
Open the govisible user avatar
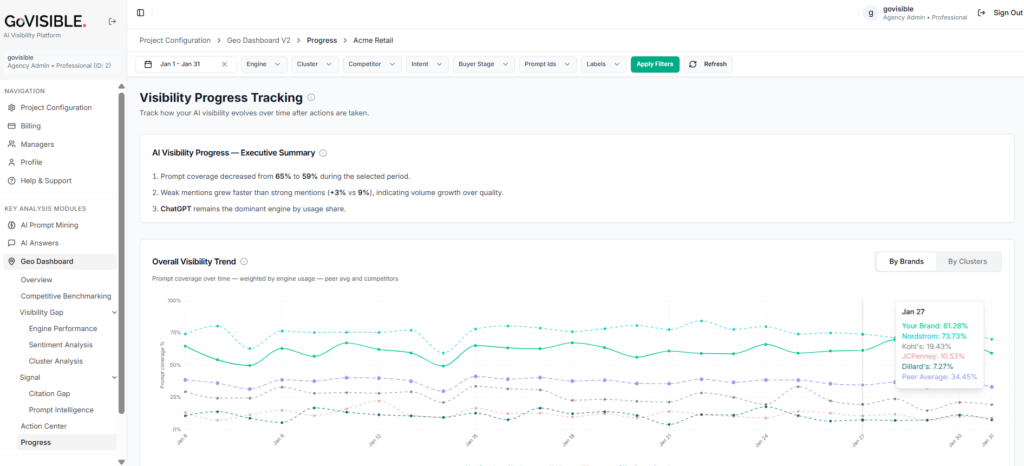(870, 13)
